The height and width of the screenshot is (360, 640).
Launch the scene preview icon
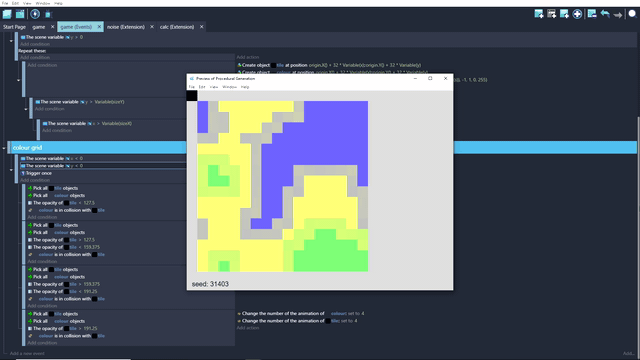tap(35, 14)
